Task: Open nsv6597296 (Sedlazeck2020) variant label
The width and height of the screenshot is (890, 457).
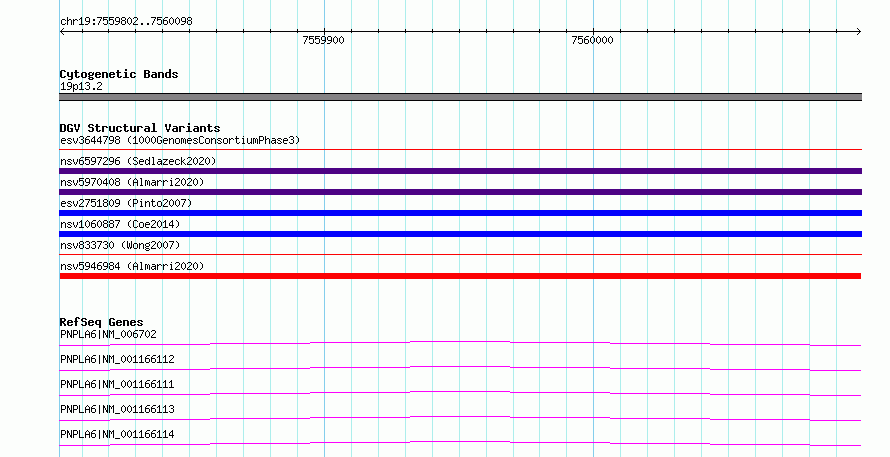Action: (138, 161)
